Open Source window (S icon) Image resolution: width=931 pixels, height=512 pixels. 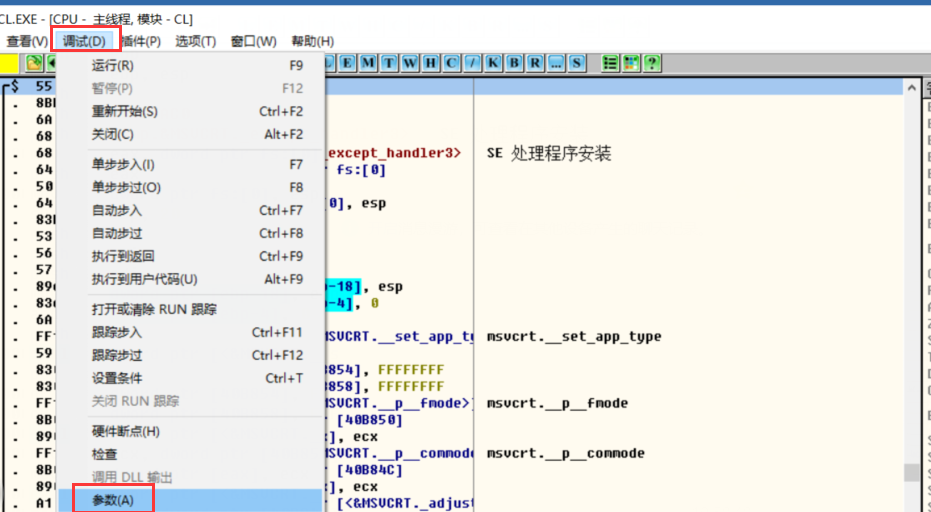point(577,63)
